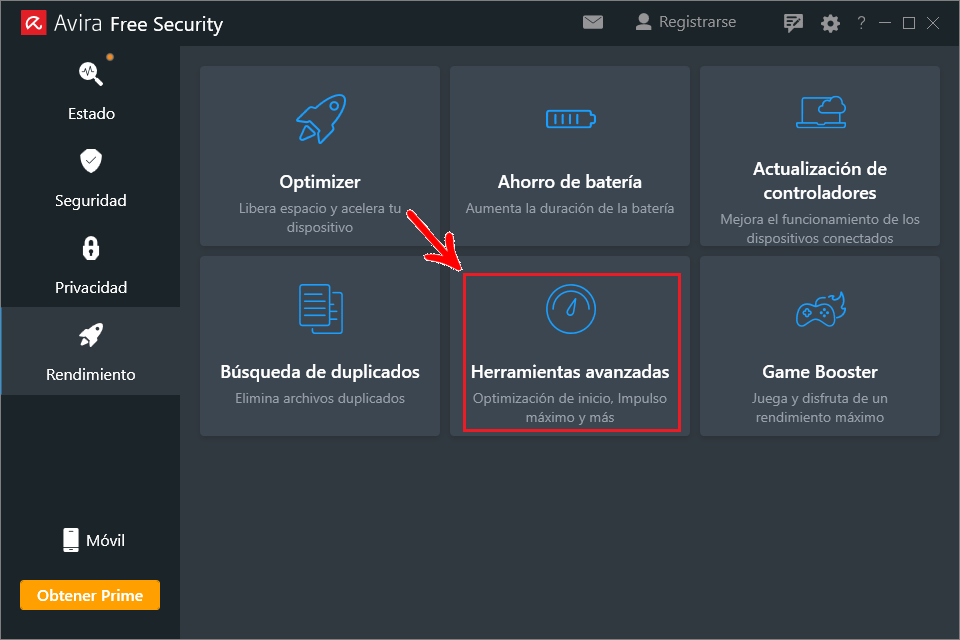Screen dimensions: 960x640
Task: Click the Optimizer rocket icon
Action: [x=320, y=118]
